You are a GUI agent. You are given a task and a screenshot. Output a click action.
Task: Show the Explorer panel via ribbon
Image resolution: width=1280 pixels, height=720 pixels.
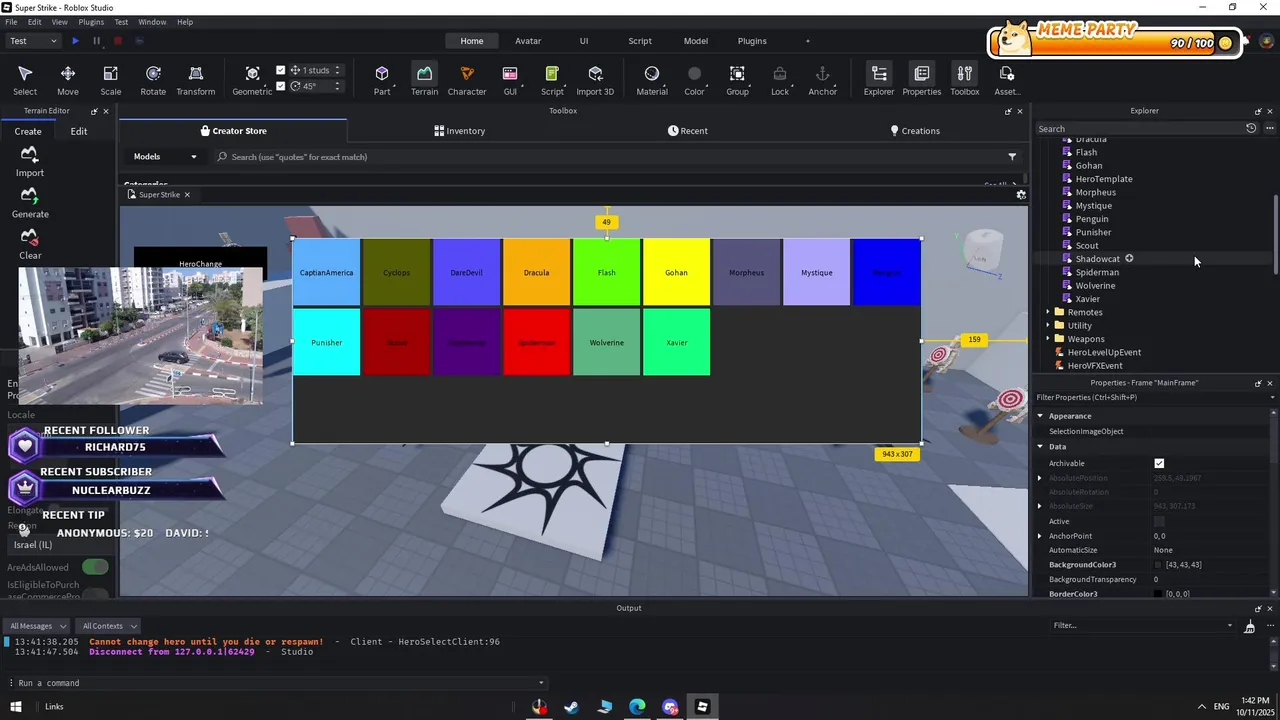pos(879,80)
